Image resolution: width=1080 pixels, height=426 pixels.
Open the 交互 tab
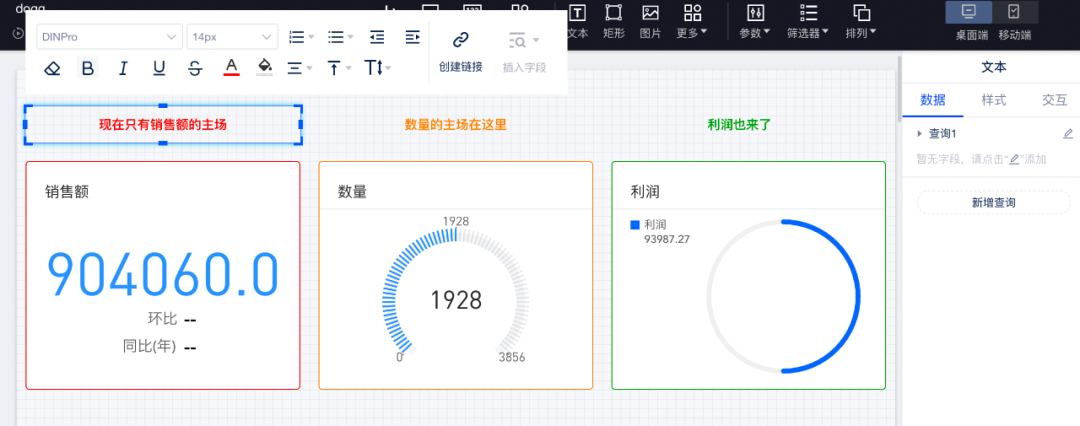(1054, 100)
